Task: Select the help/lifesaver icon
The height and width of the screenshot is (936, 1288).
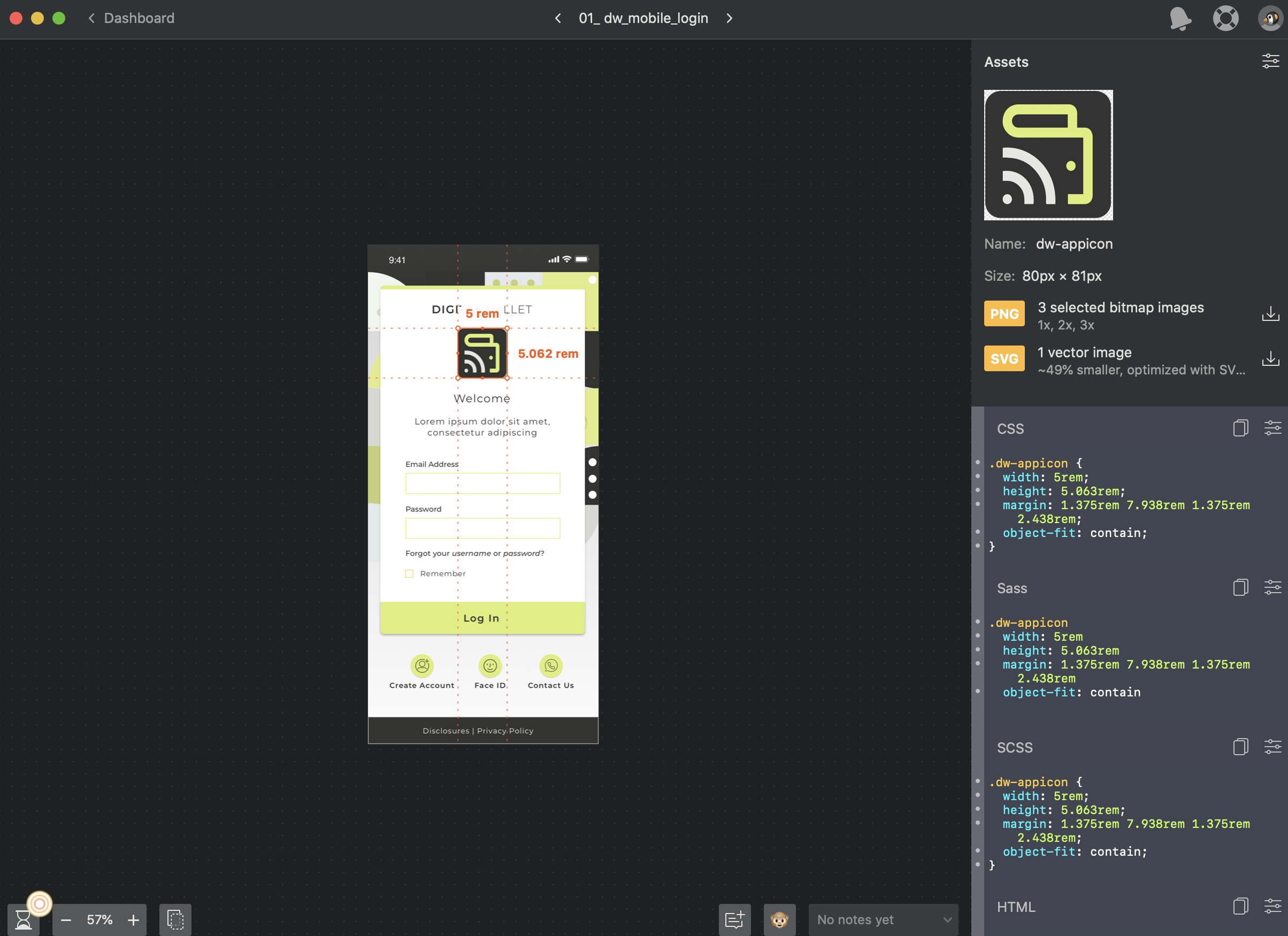Action: [x=1225, y=18]
